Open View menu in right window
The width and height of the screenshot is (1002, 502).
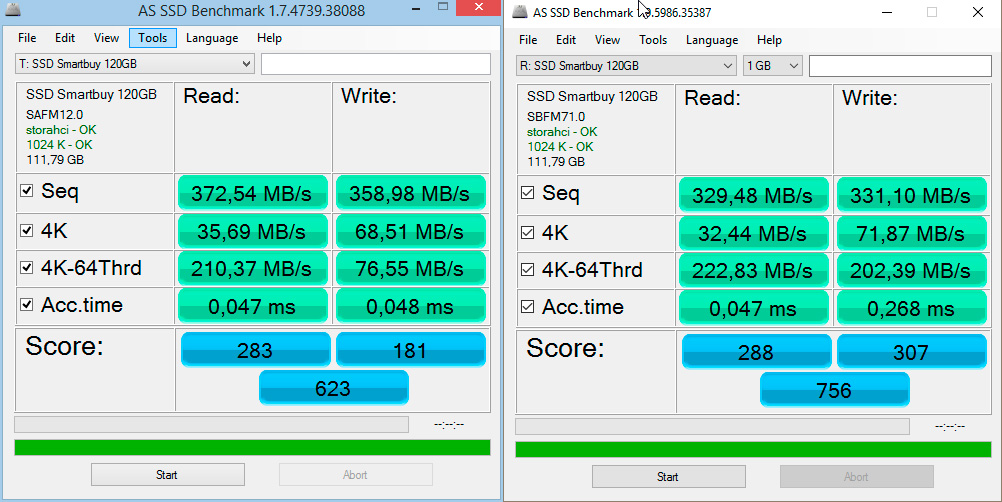point(607,40)
